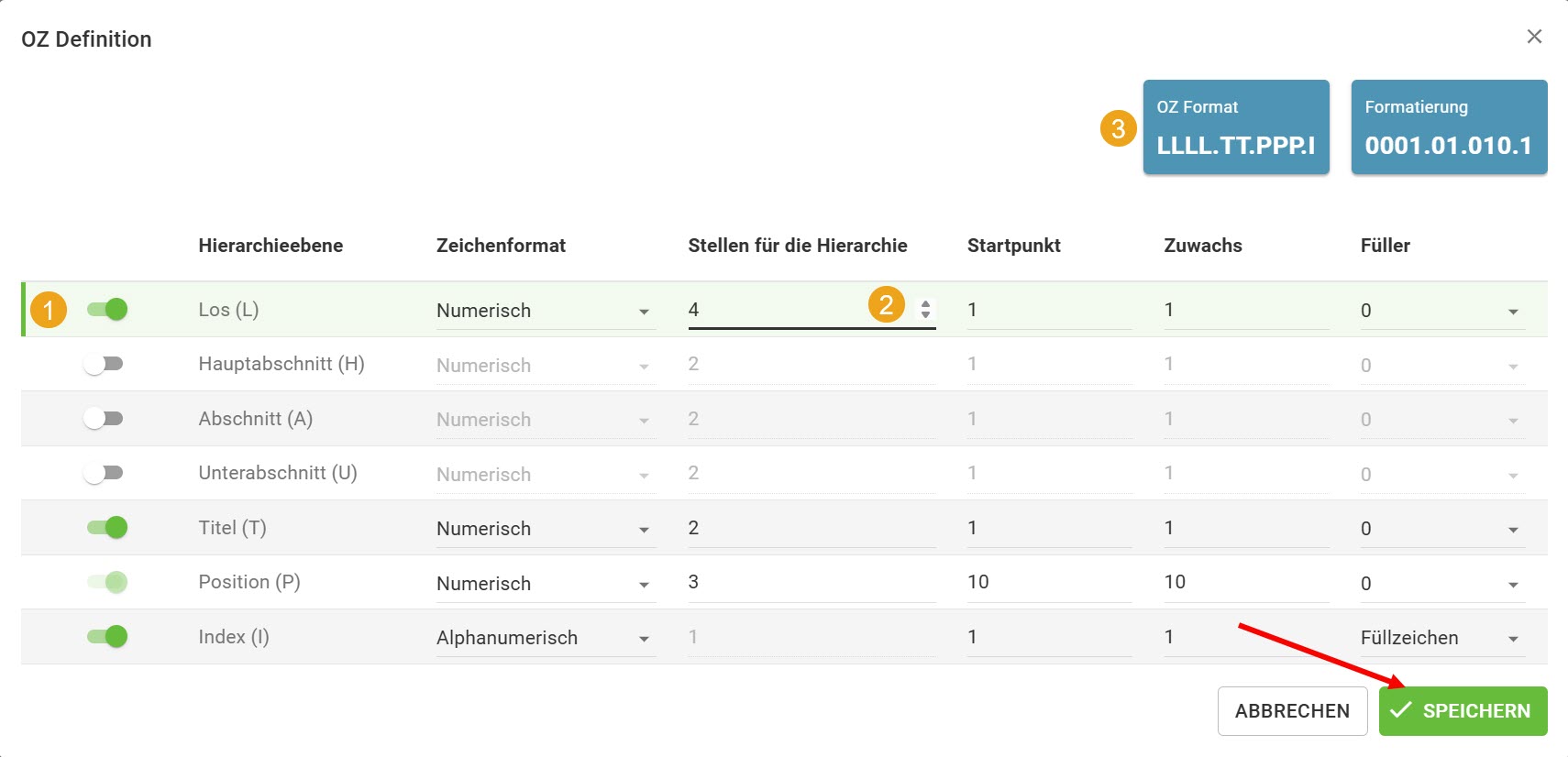Click the orange number 1 marker
The image size is (1568, 757).
(x=49, y=310)
